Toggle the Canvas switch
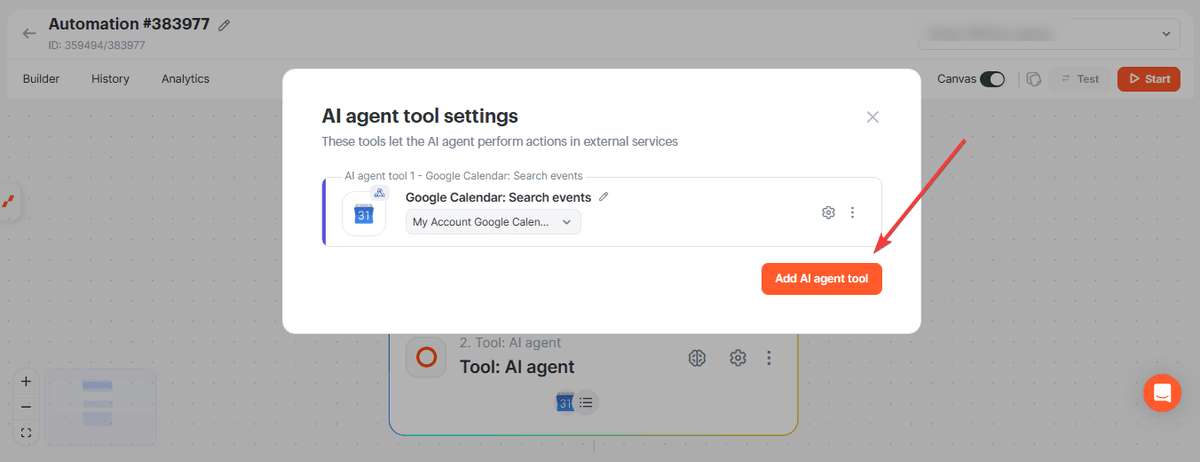 992,79
